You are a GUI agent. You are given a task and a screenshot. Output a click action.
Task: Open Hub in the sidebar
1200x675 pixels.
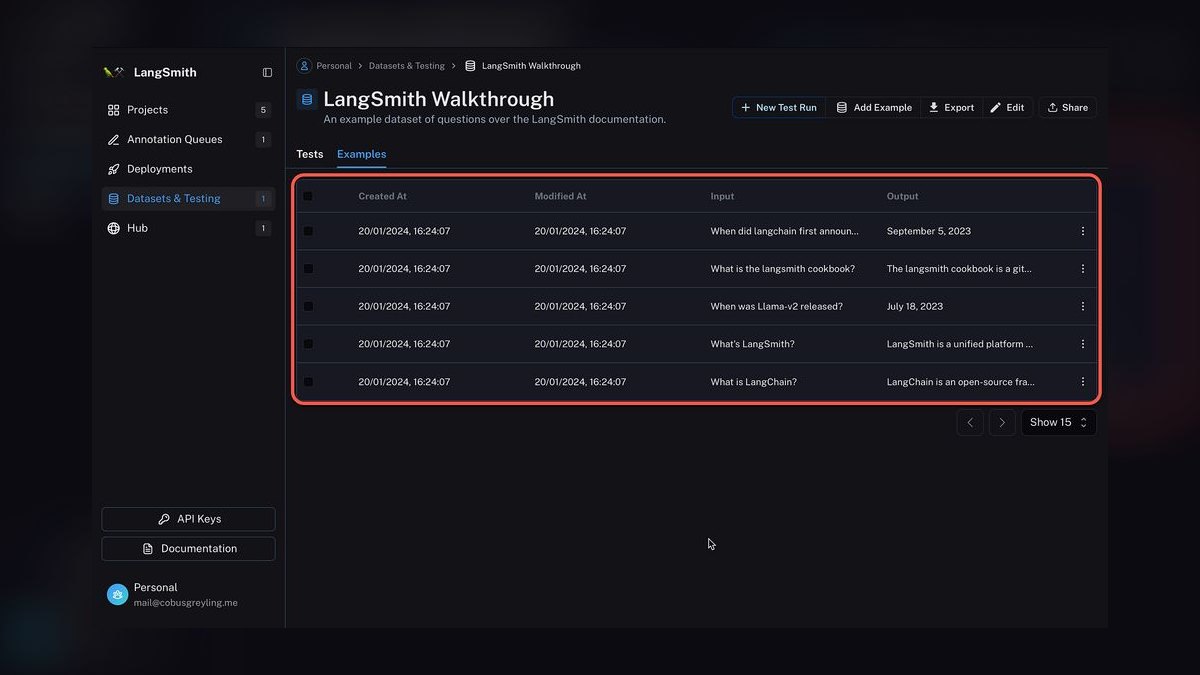[188, 228]
